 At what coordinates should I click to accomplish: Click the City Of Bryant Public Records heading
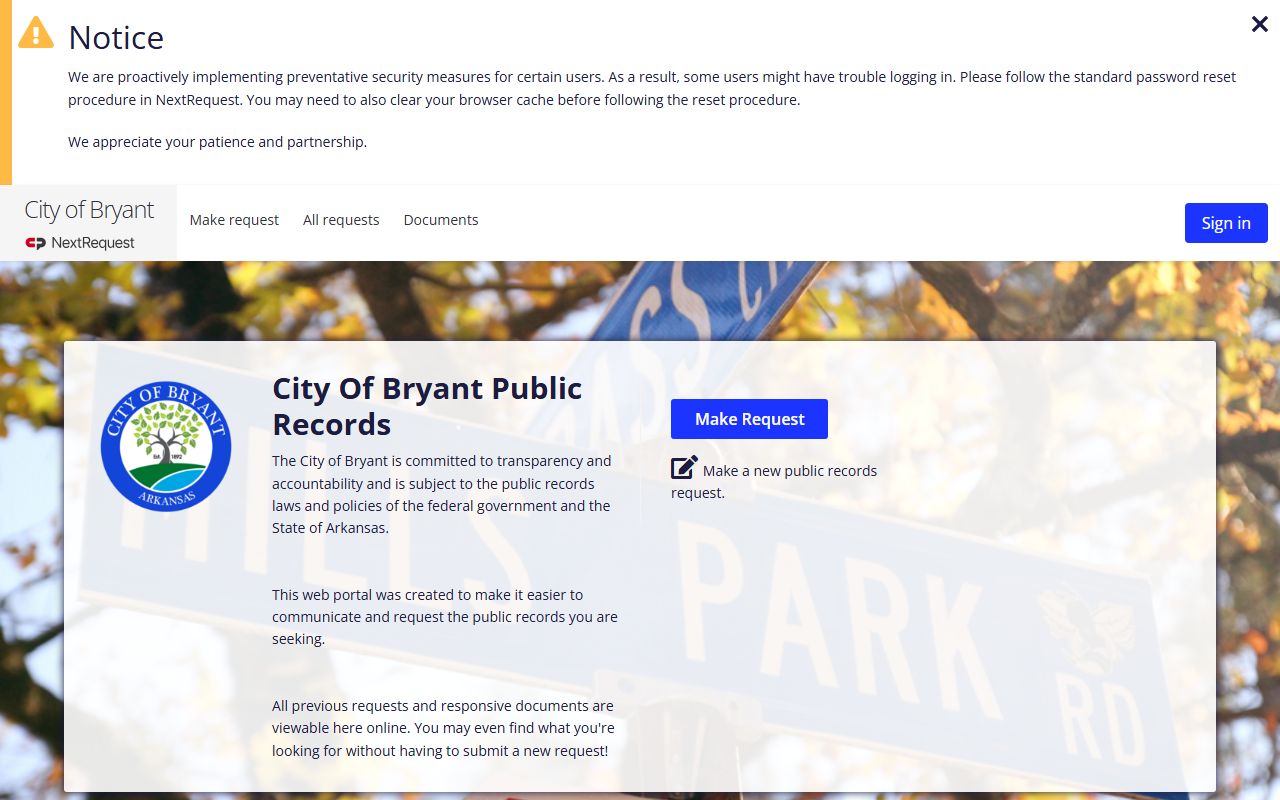coord(427,406)
